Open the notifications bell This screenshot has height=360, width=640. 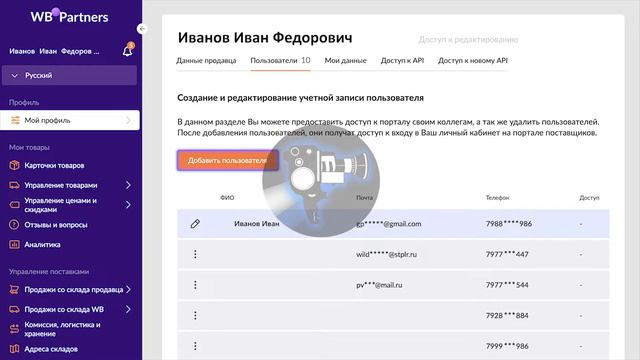point(128,51)
